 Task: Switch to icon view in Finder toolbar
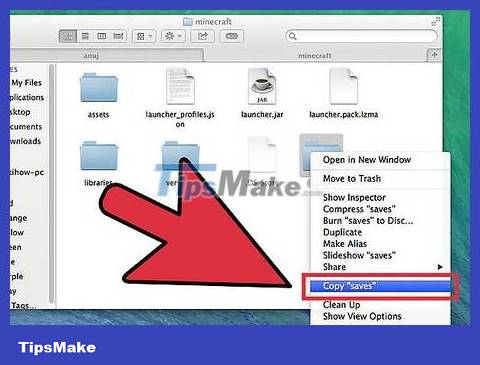(68, 36)
